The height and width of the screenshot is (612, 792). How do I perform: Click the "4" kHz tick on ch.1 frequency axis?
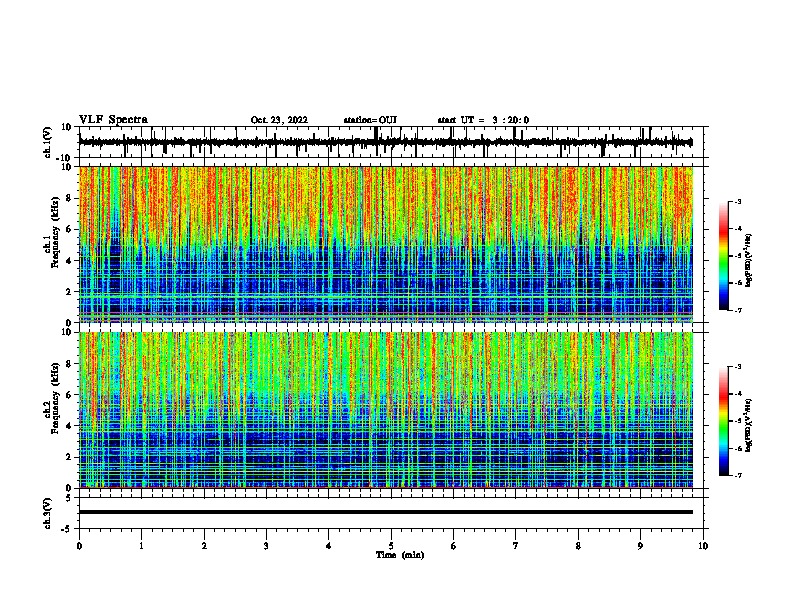point(70,261)
